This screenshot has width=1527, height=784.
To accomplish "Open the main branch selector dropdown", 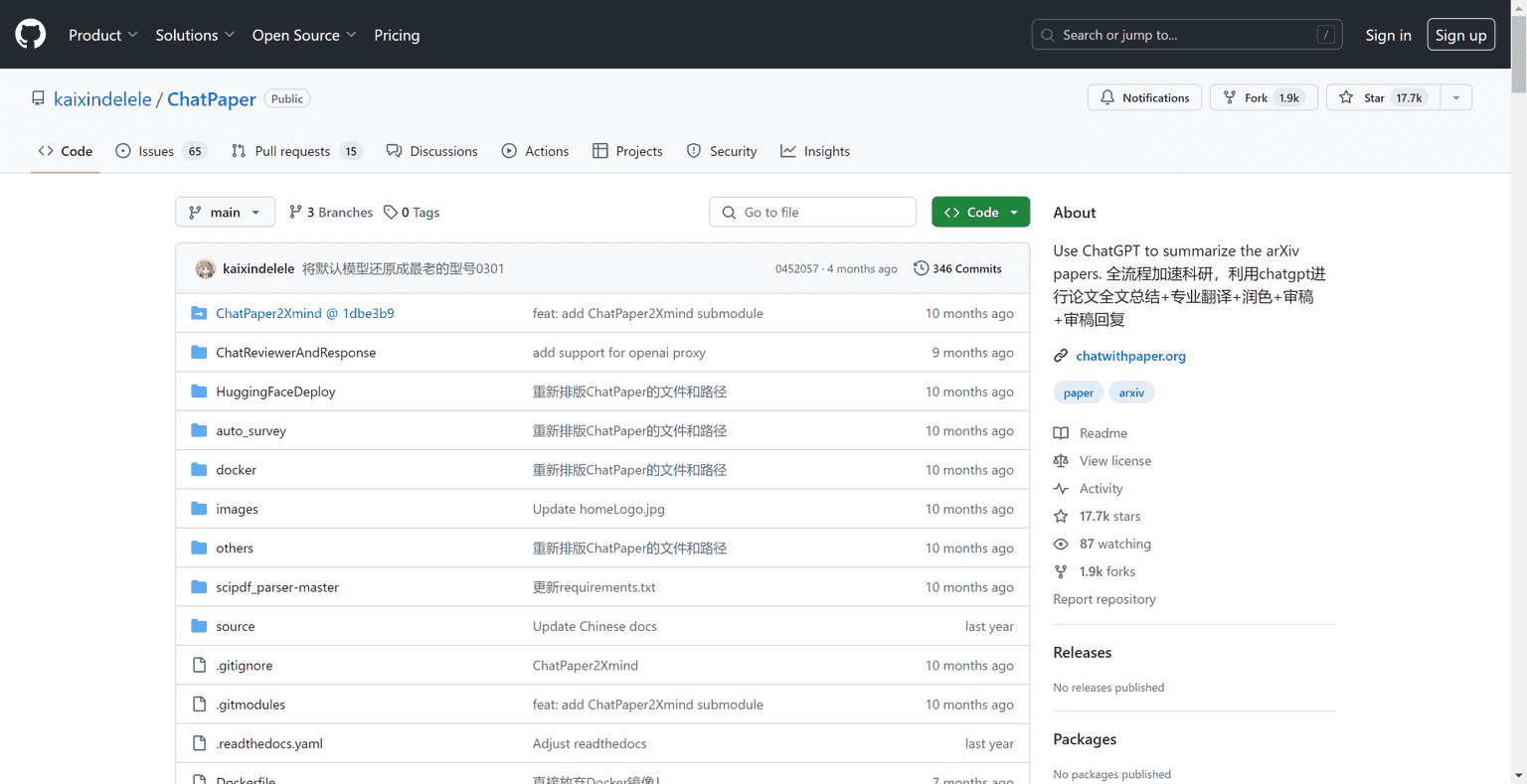I will tap(226, 212).
